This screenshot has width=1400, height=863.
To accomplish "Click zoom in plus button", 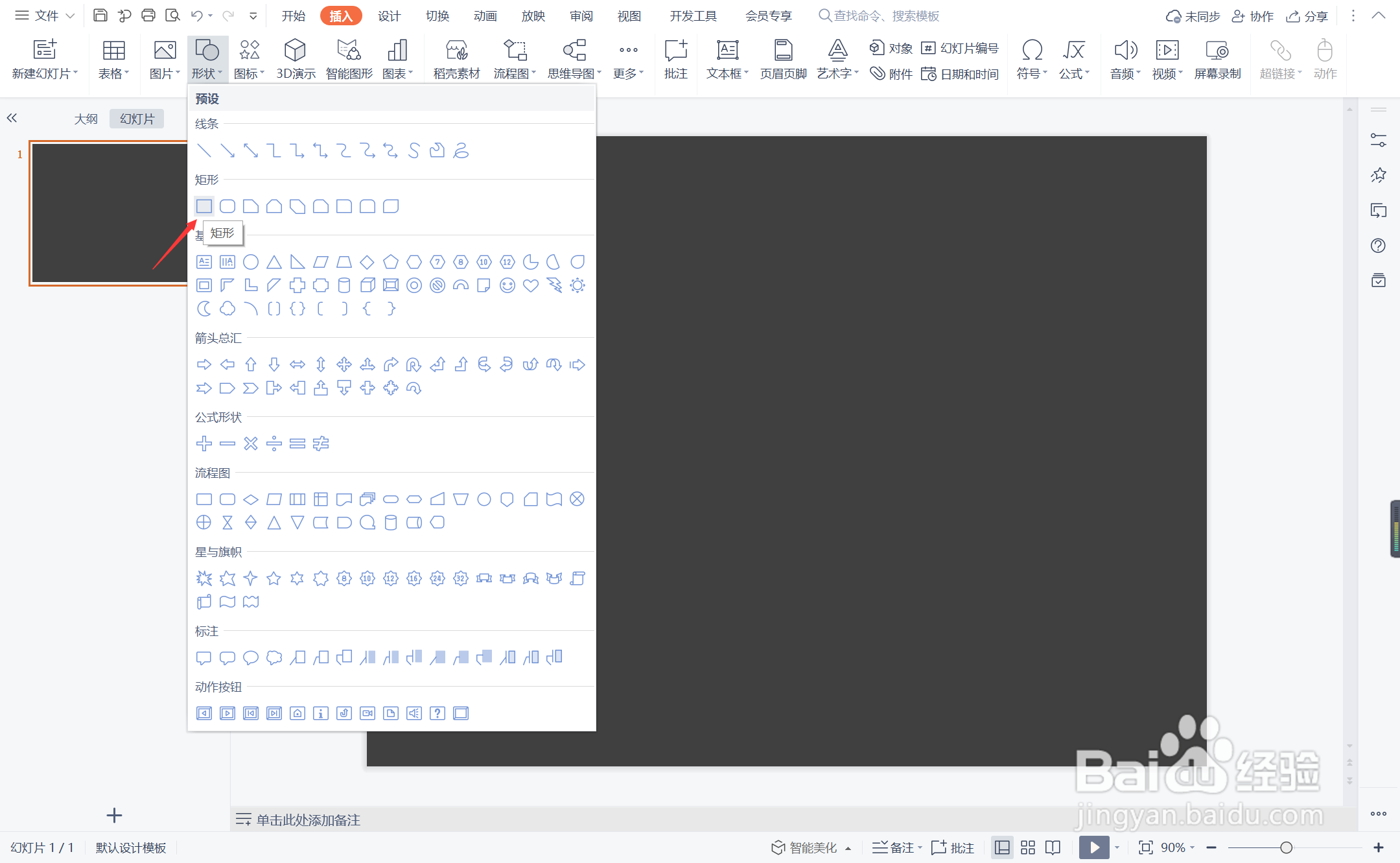I will [1379, 847].
